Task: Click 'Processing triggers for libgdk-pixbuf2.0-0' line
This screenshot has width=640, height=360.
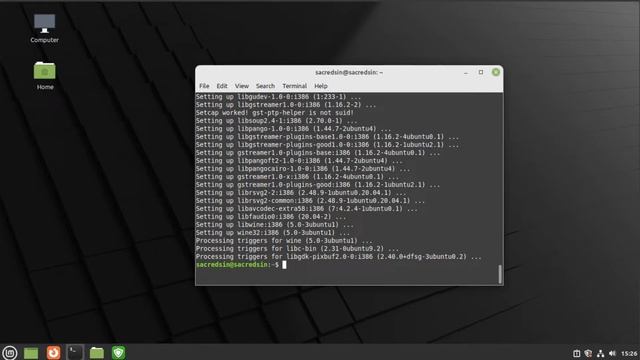Action: pyautogui.click(x=338, y=257)
